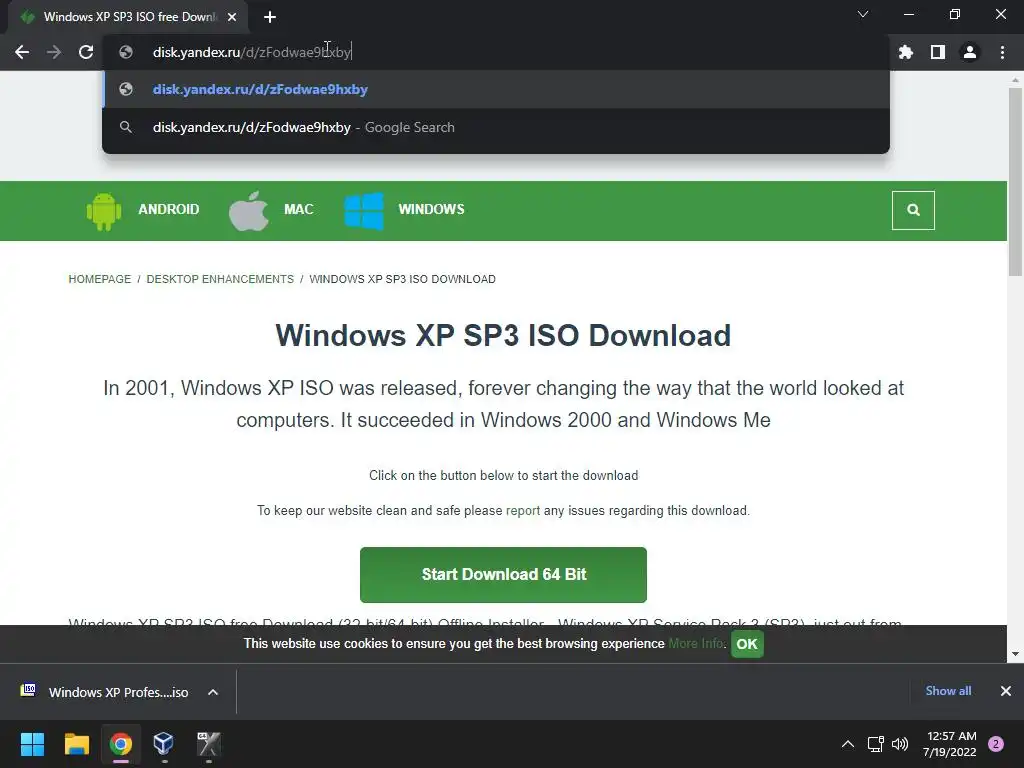This screenshot has width=1024, height=768.
Task: Click the scrollbar up arrow
Action: pos(1015,80)
